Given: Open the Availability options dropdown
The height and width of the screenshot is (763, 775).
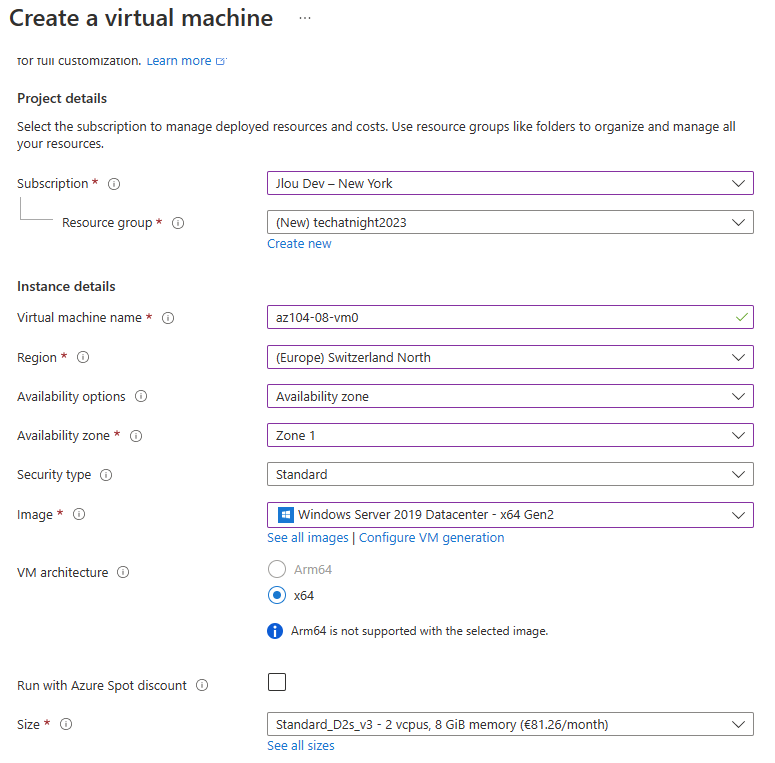Looking at the screenshot, I should [510, 396].
